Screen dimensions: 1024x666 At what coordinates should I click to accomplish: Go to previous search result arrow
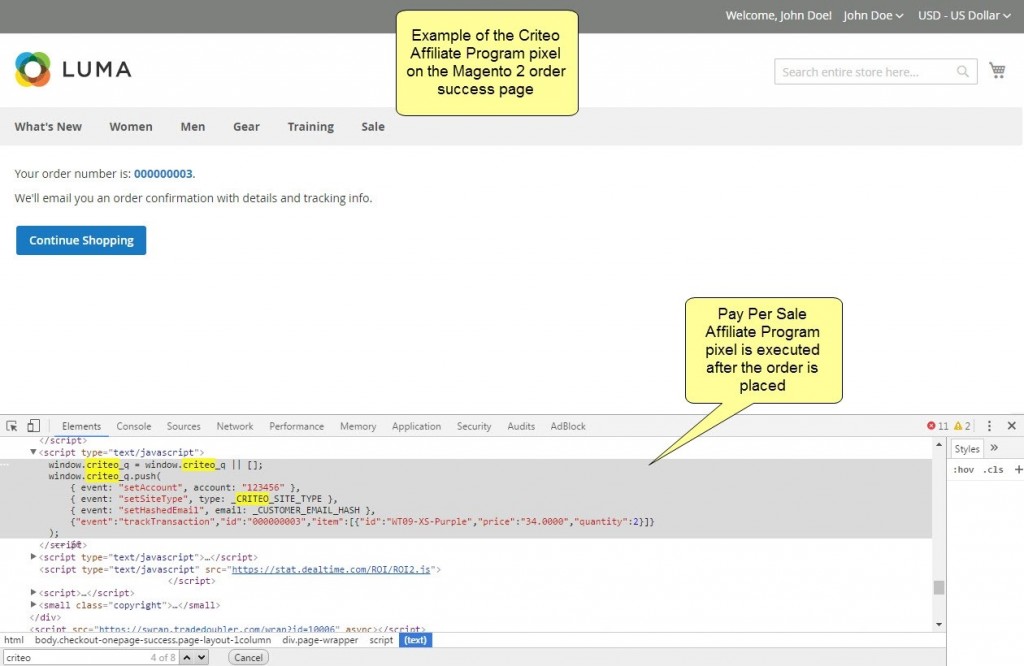point(187,658)
